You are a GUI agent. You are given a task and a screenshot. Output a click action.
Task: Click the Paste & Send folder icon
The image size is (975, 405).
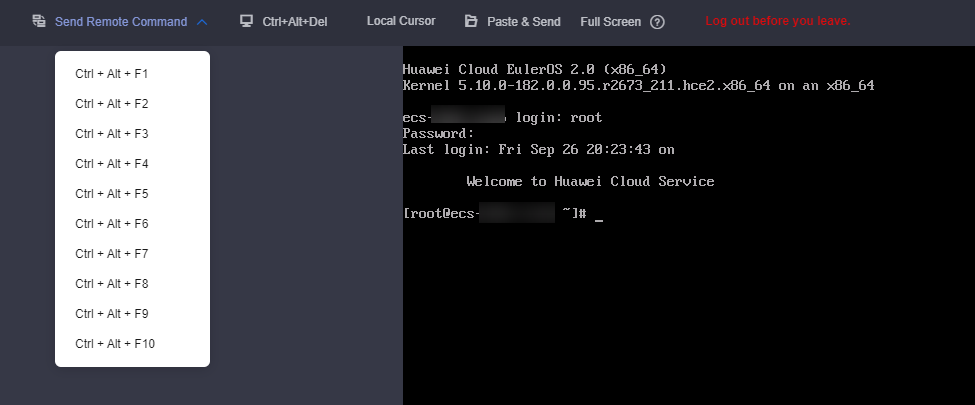click(471, 21)
